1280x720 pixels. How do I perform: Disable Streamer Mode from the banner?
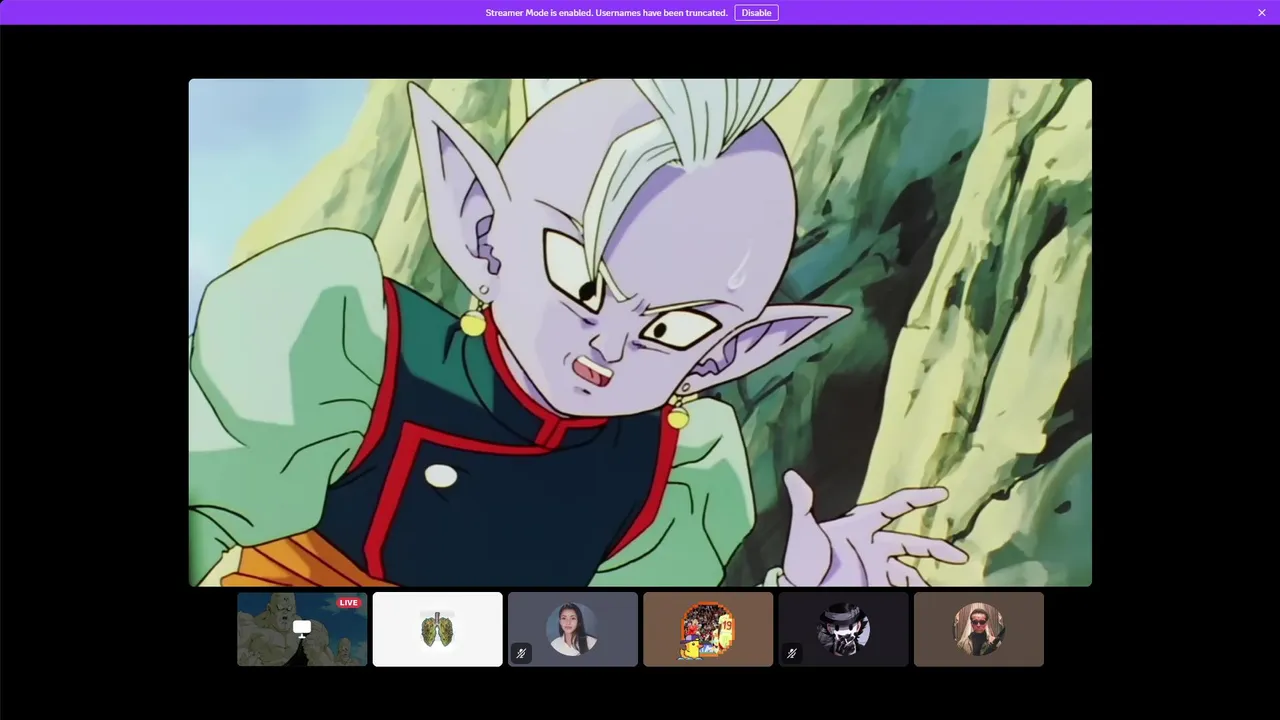tap(756, 13)
